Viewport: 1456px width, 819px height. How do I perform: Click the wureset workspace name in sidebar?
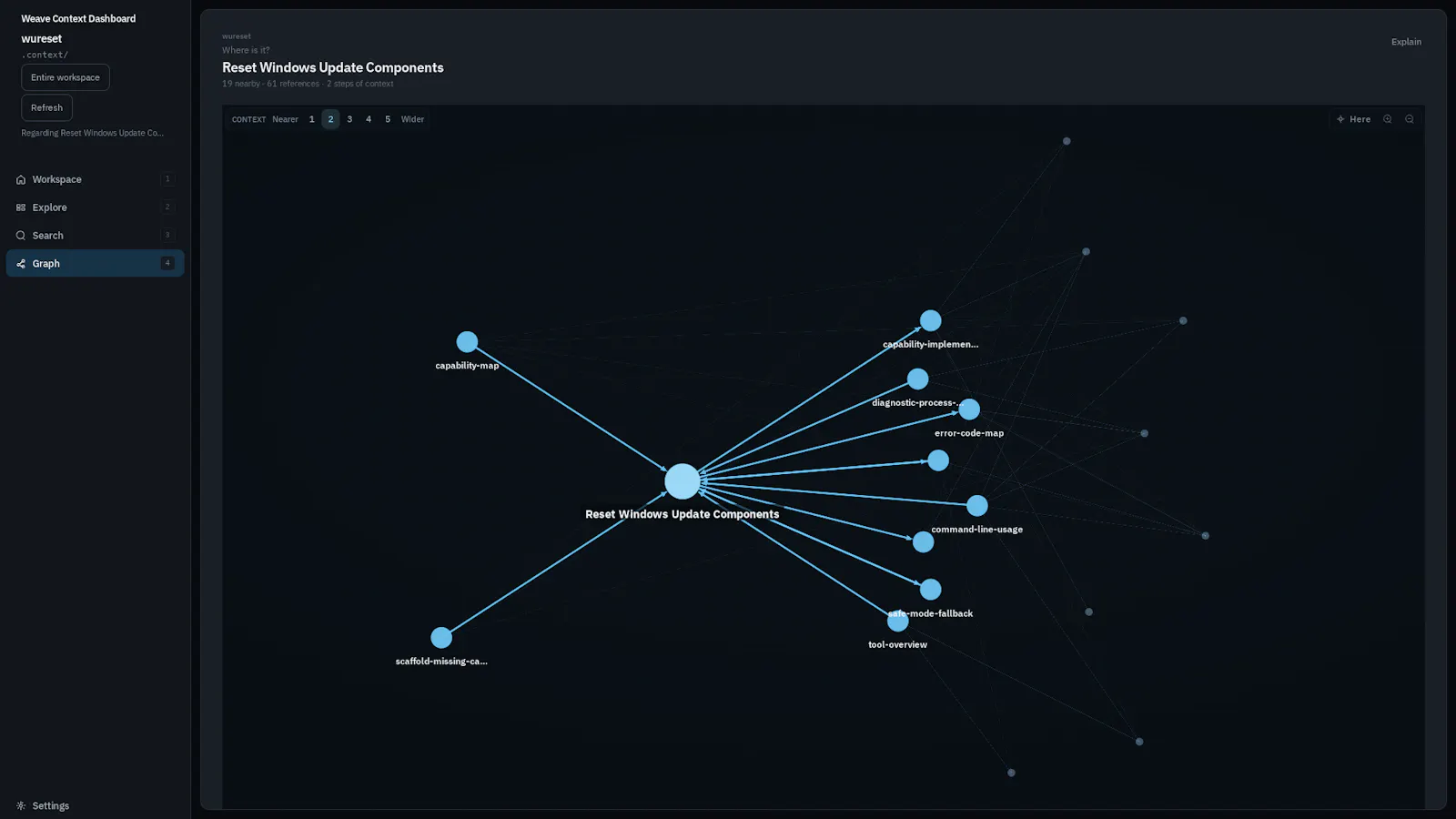[42, 39]
